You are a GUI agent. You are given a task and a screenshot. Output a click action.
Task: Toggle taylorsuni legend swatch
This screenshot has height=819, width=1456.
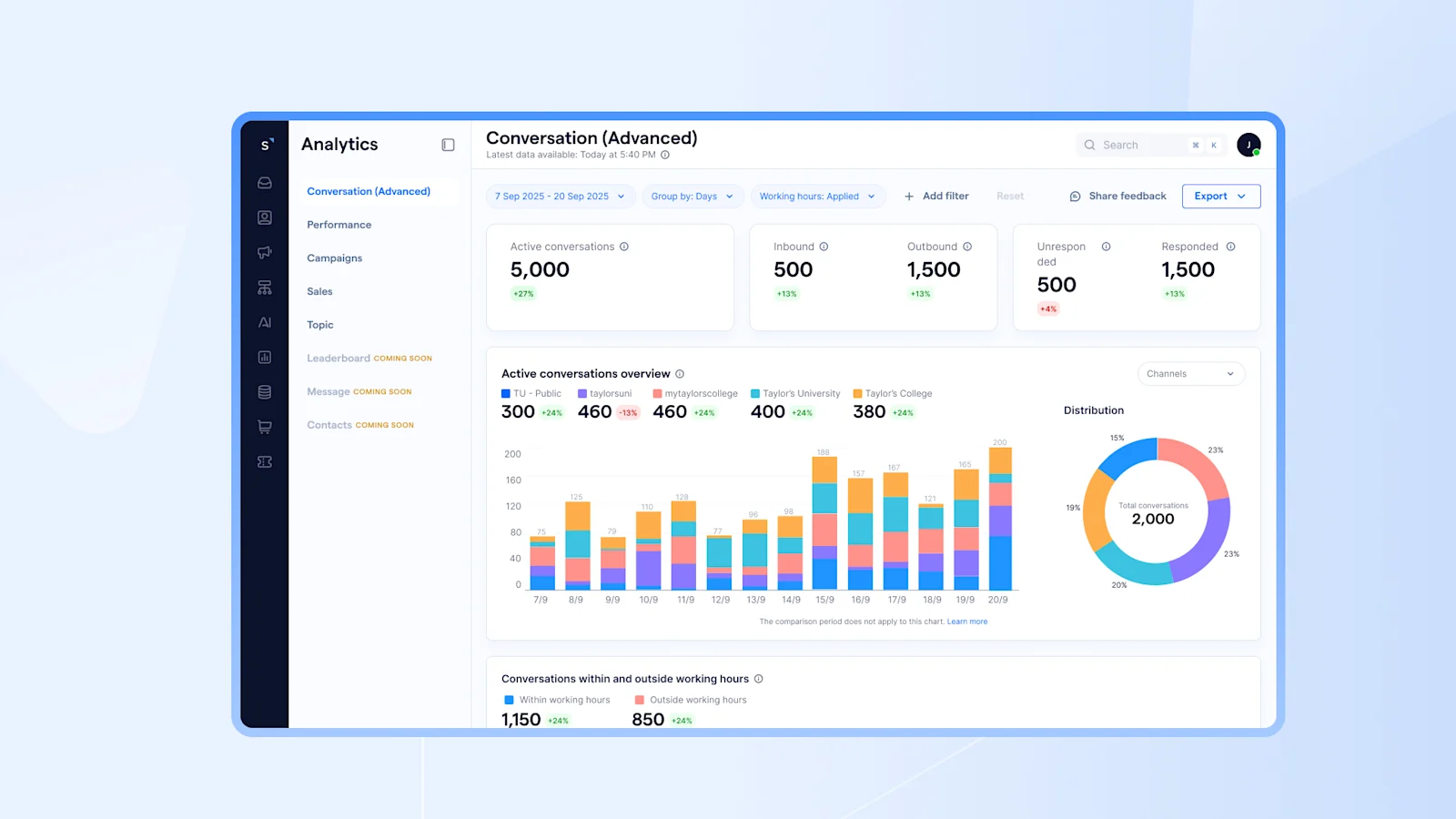582,394
